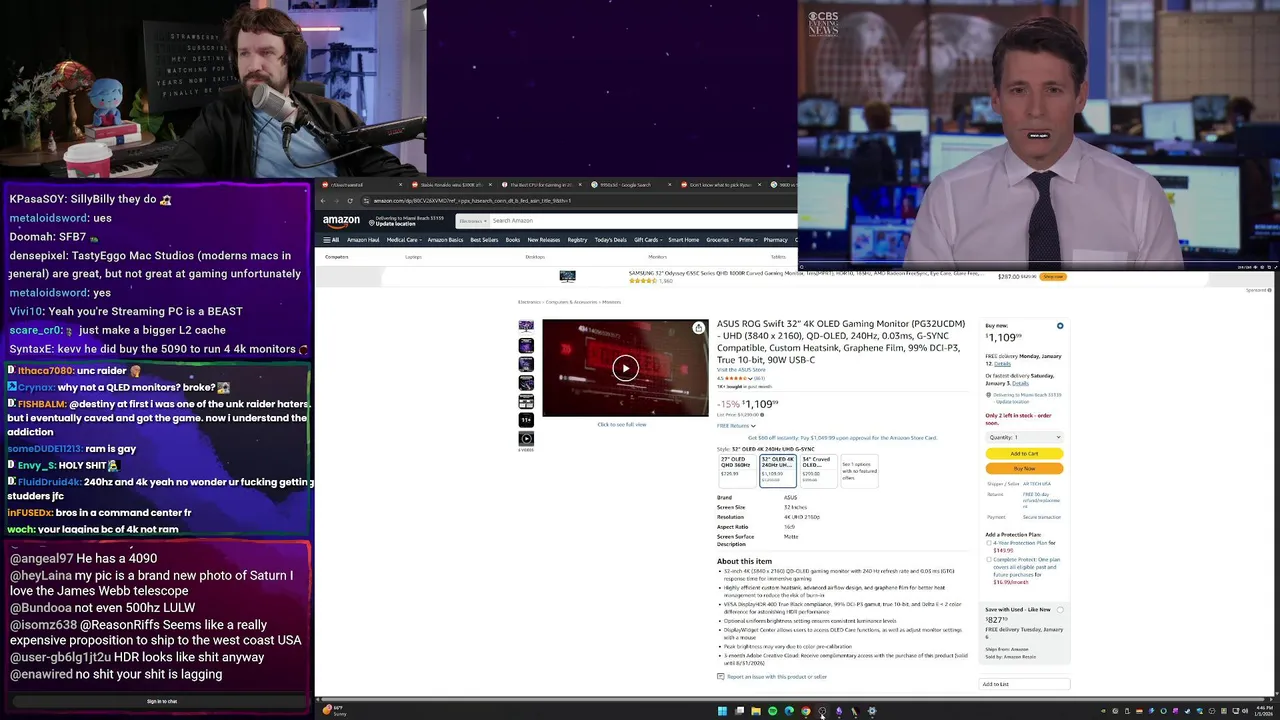Click the AR TECH USA seller link
This screenshot has width=1280, height=720.
1037,484
